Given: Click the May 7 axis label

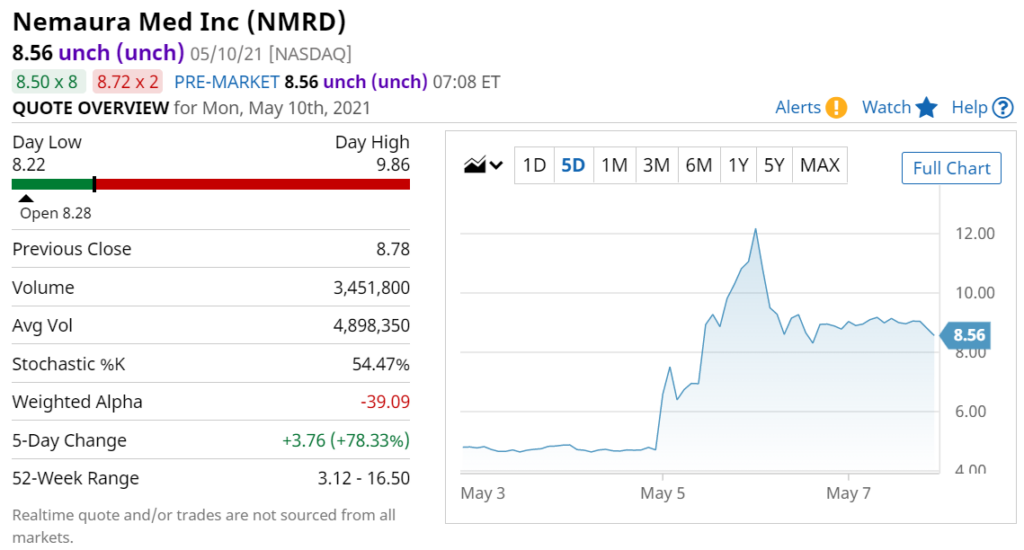Looking at the screenshot, I should click(x=848, y=493).
